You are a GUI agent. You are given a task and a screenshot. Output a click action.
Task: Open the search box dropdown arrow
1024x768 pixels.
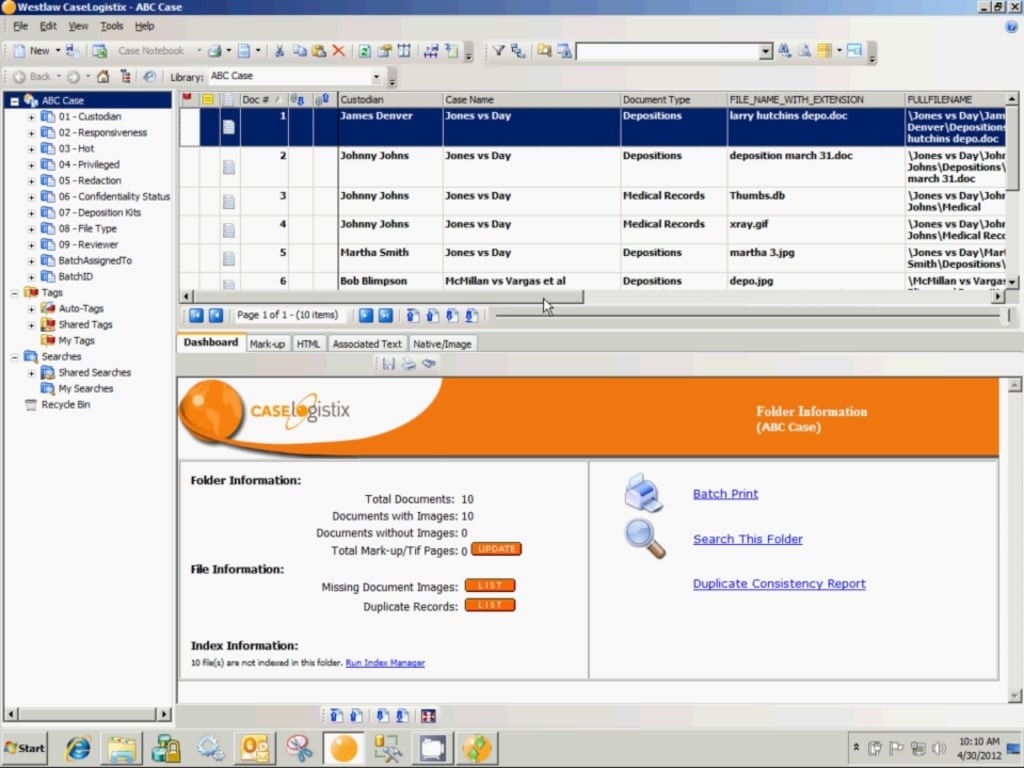[766, 51]
